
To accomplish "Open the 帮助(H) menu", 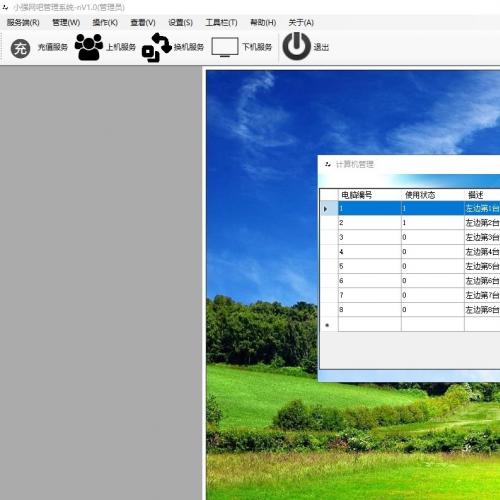I will pos(263,23).
